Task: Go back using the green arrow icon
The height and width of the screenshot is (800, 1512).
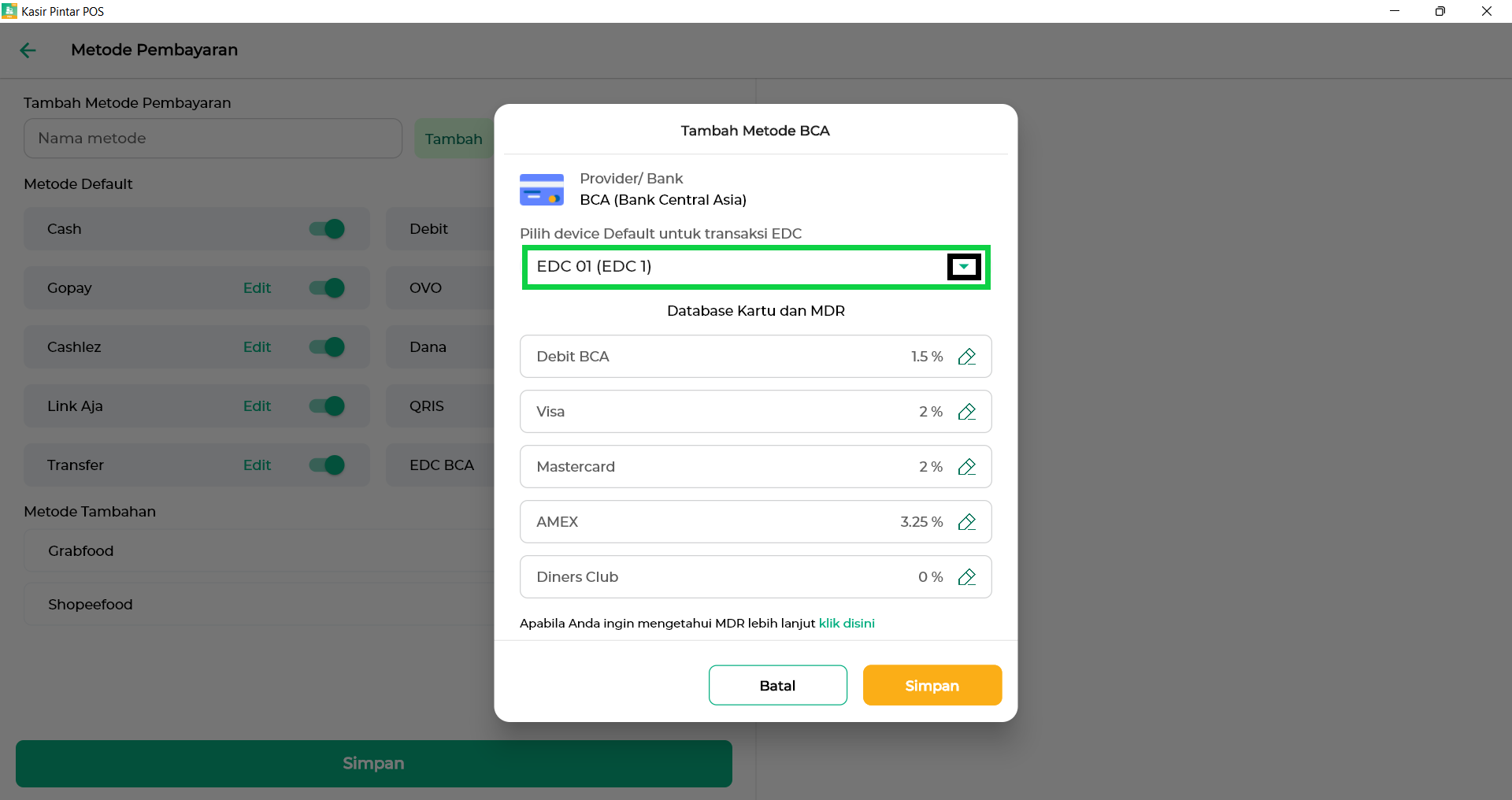Action: [28, 50]
